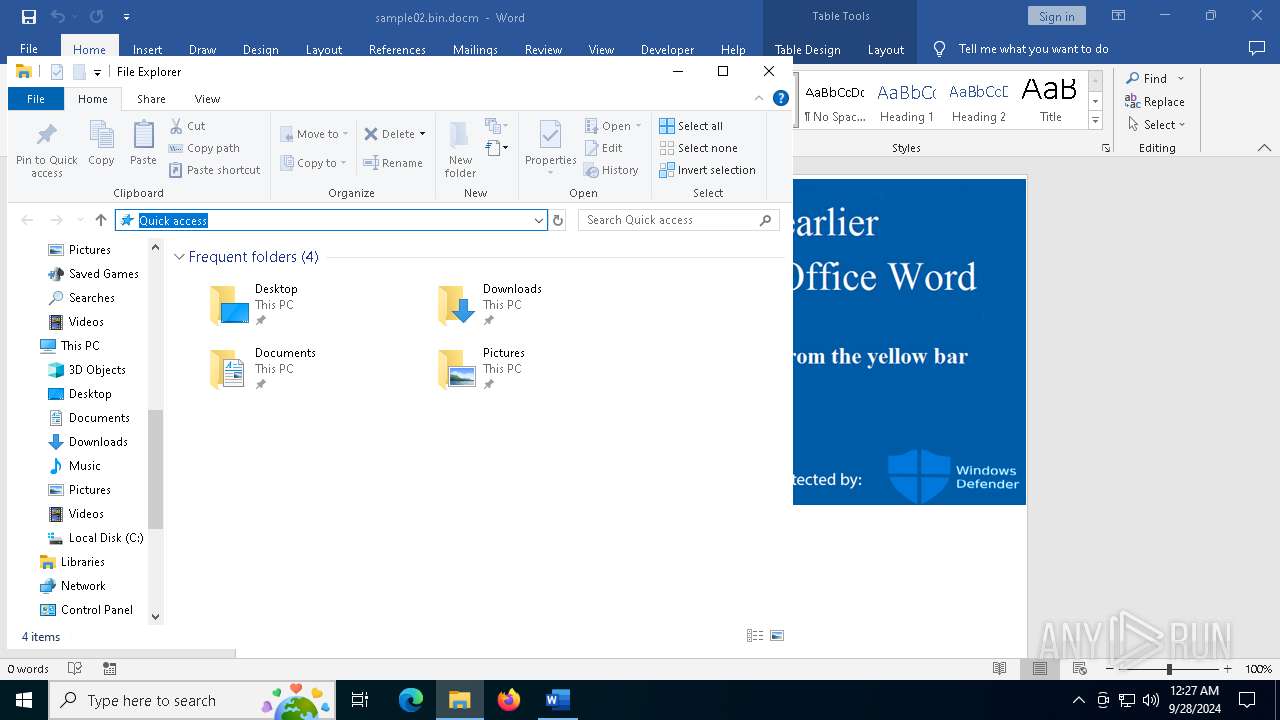Viewport: 1280px width, 720px height.
Task: Open the Developer tab in Word
Action: click(667, 49)
